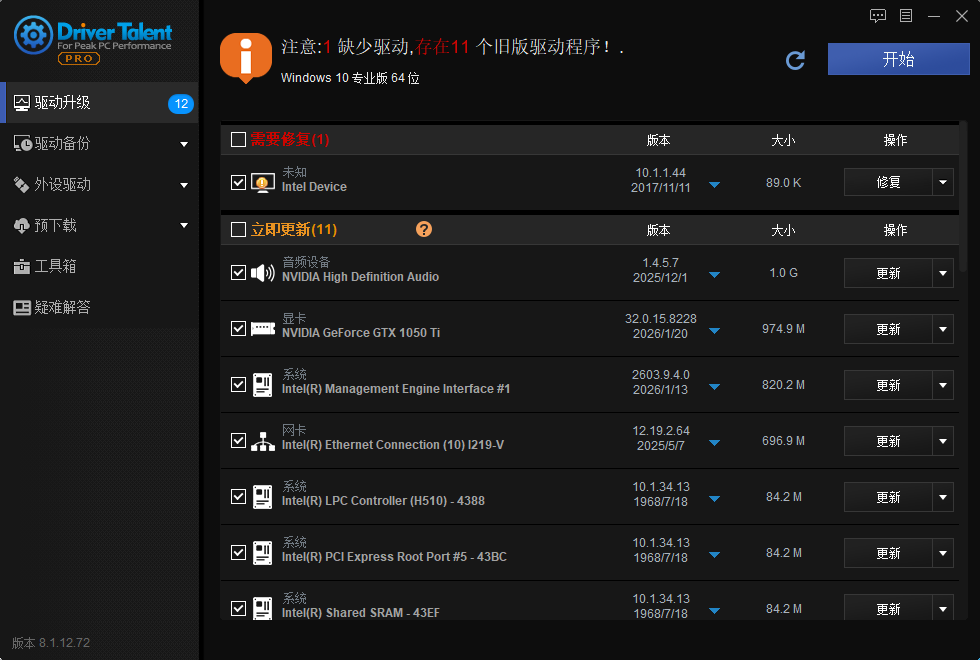
Task: Expand the 驱动备份 sidebar arrow
Action: coord(184,144)
